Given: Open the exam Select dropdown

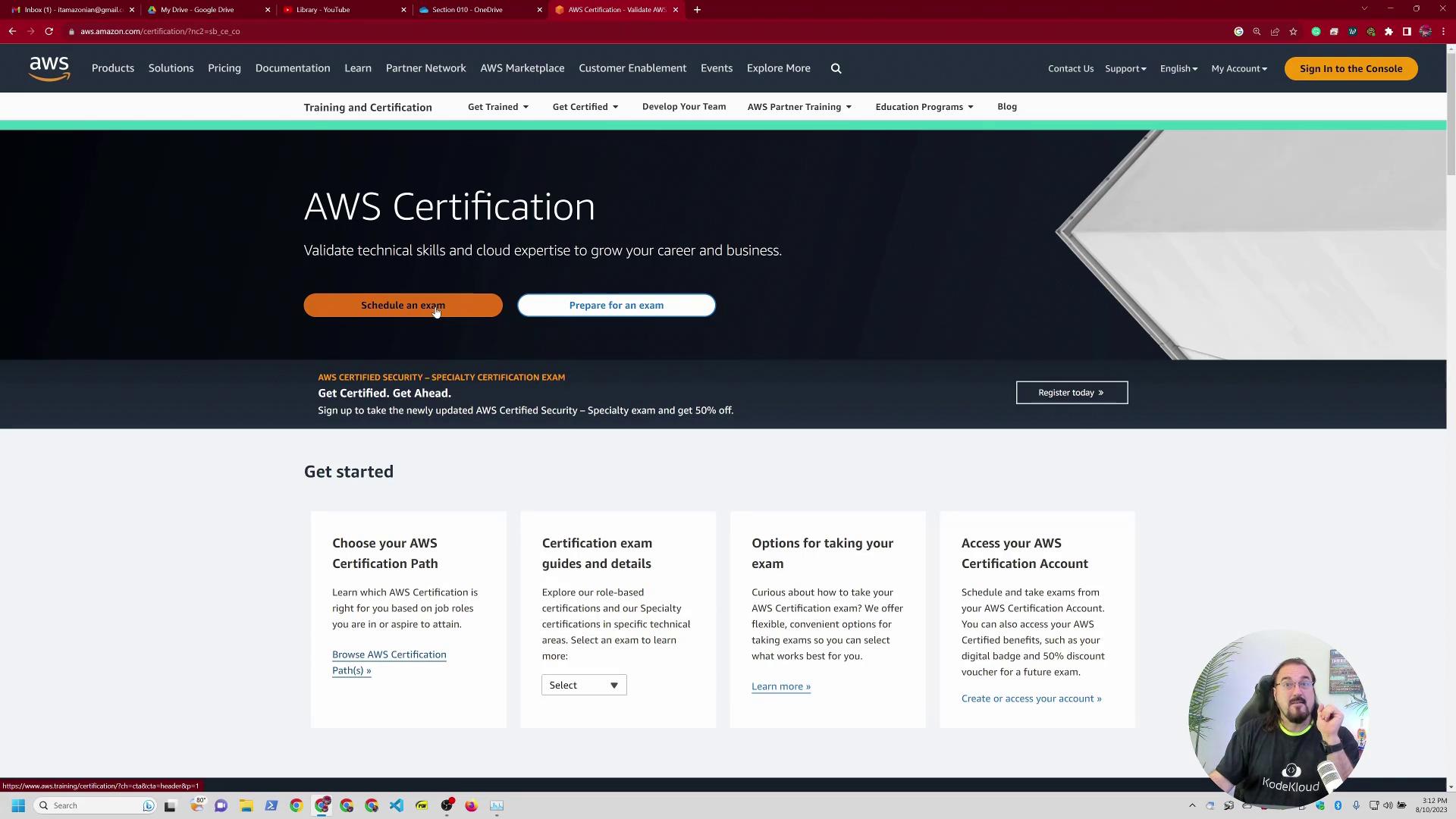Looking at the screenshot, I should click(x=583, y=685).
